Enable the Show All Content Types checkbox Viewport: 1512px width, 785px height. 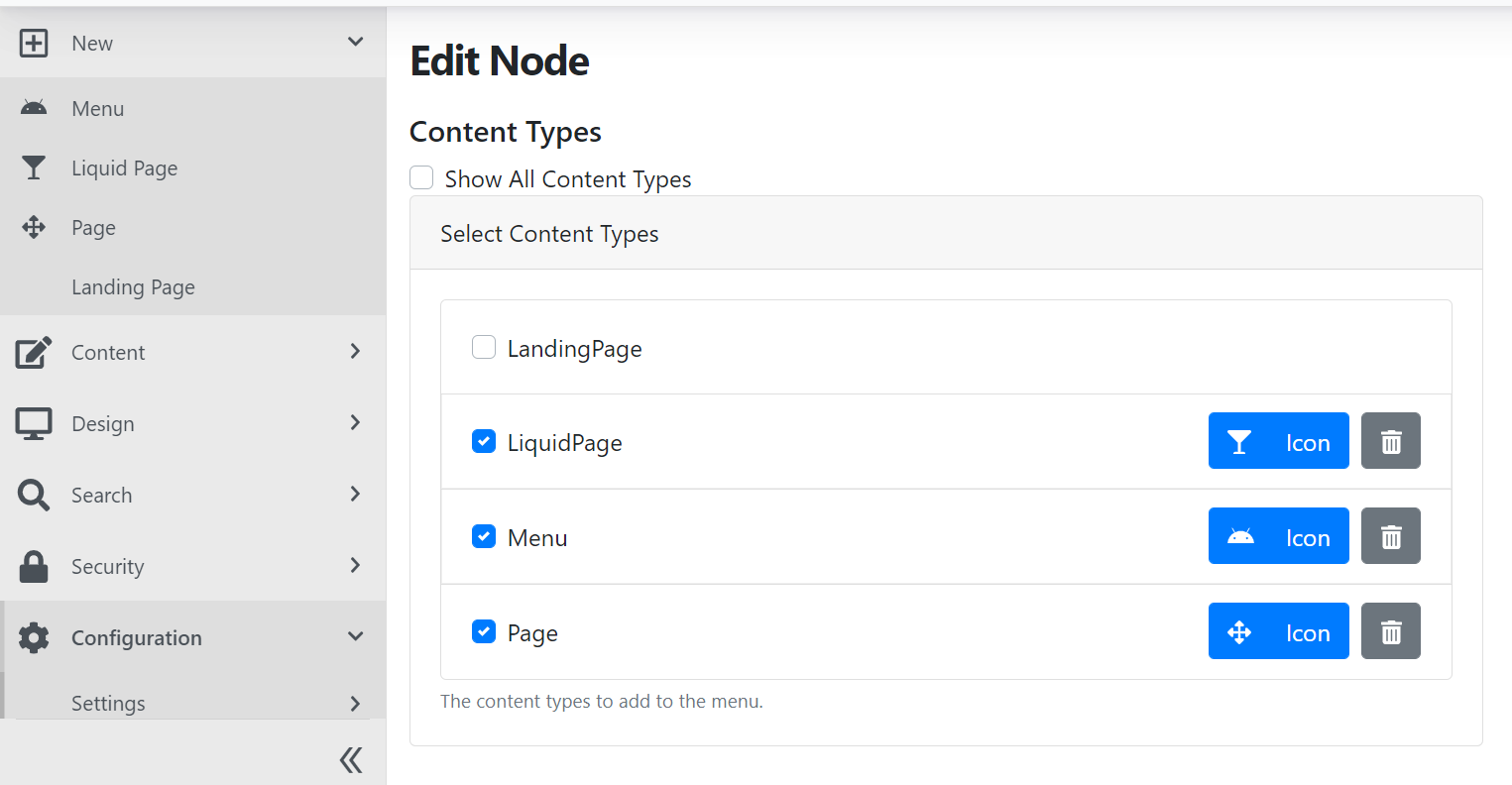tap(420, 176)
